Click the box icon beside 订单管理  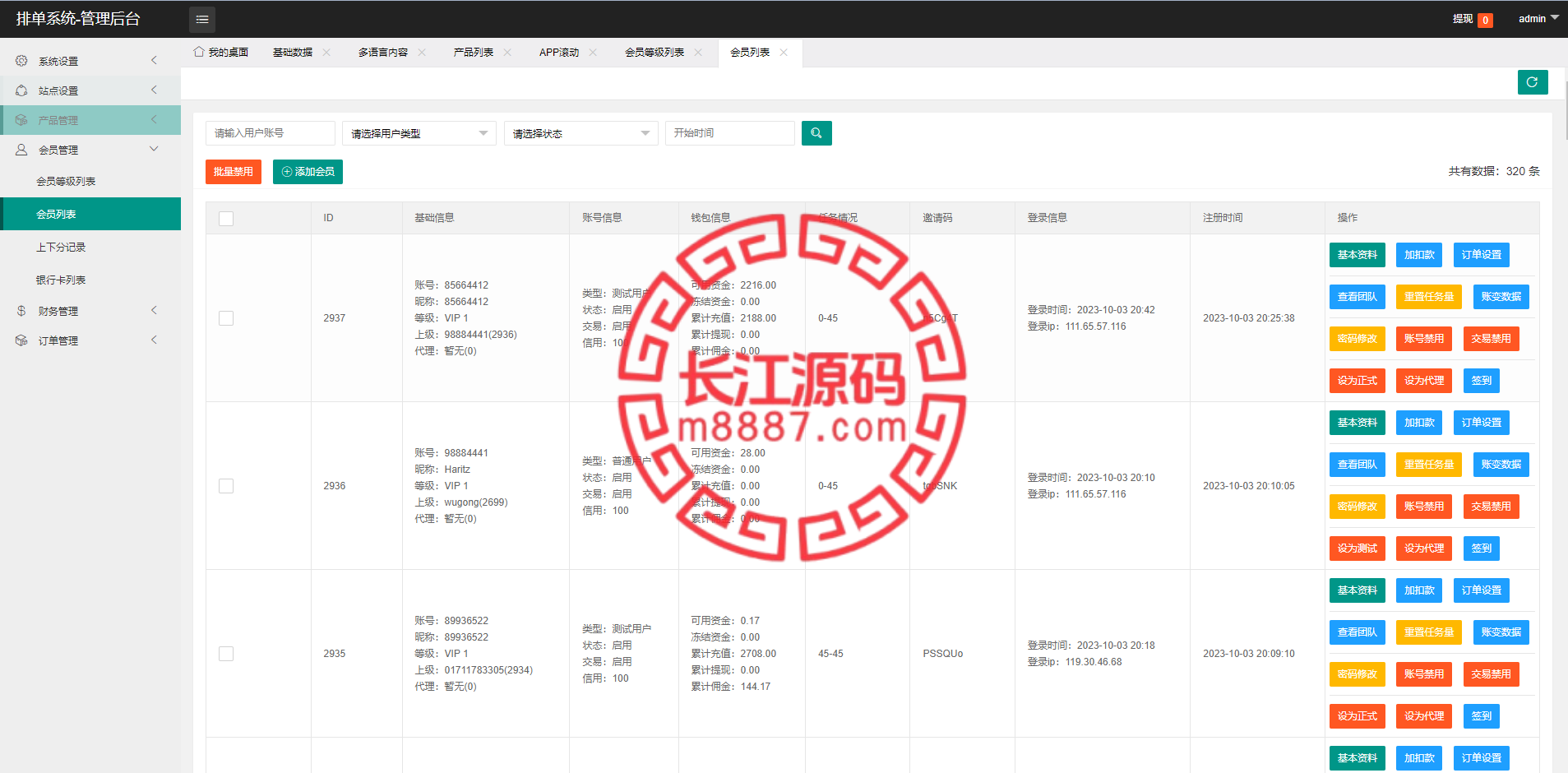click(21, 340)
